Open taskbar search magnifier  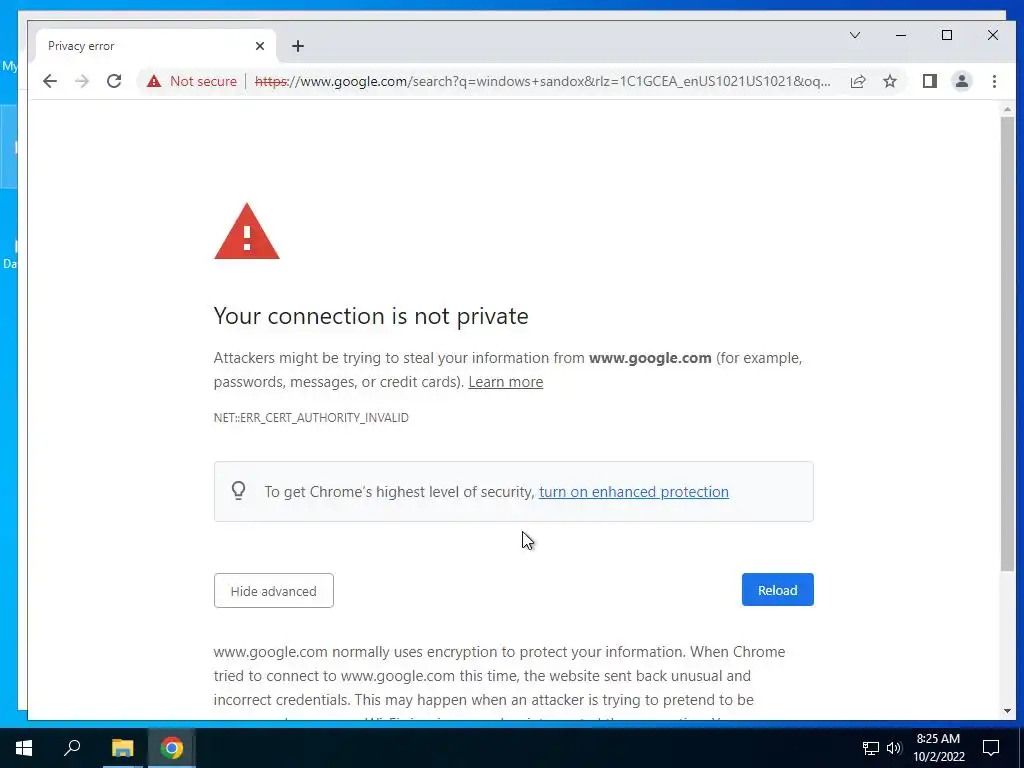pos(72,747)
